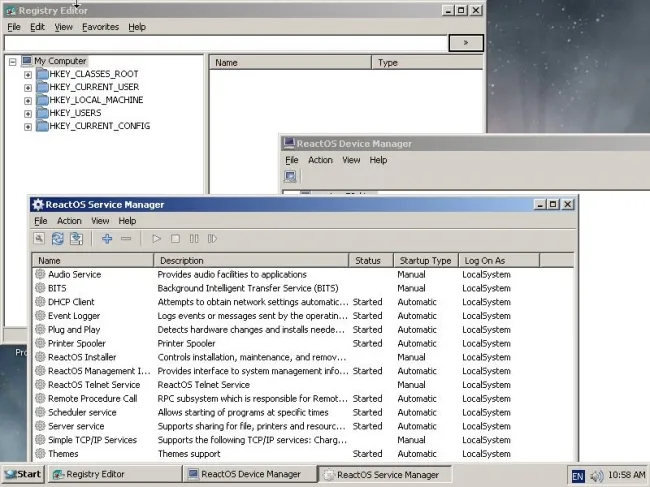Image resolution: width=650 pixels, height=487 pixels.
Task: Select the Themes service gear icon
Action: tap(40, 453)
